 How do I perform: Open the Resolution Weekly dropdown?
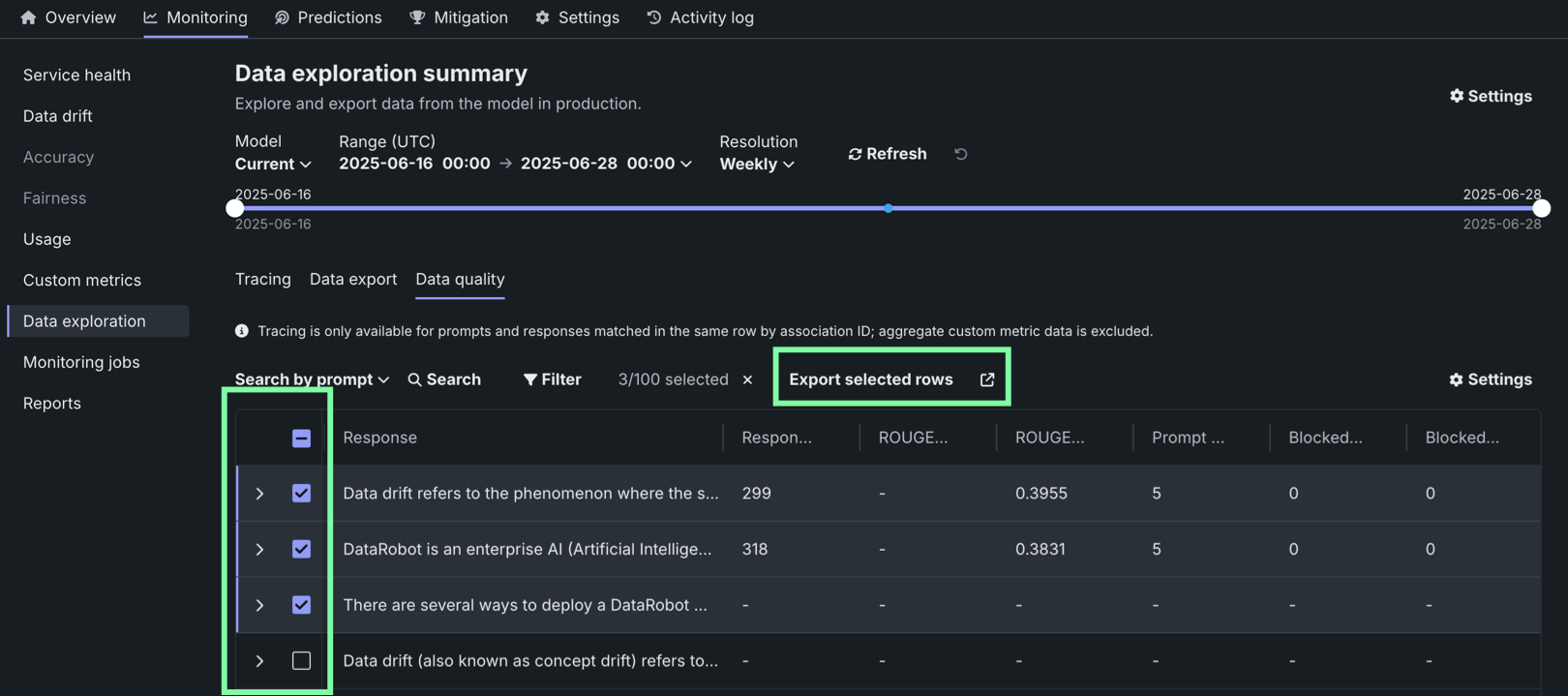tap(757, 165)
